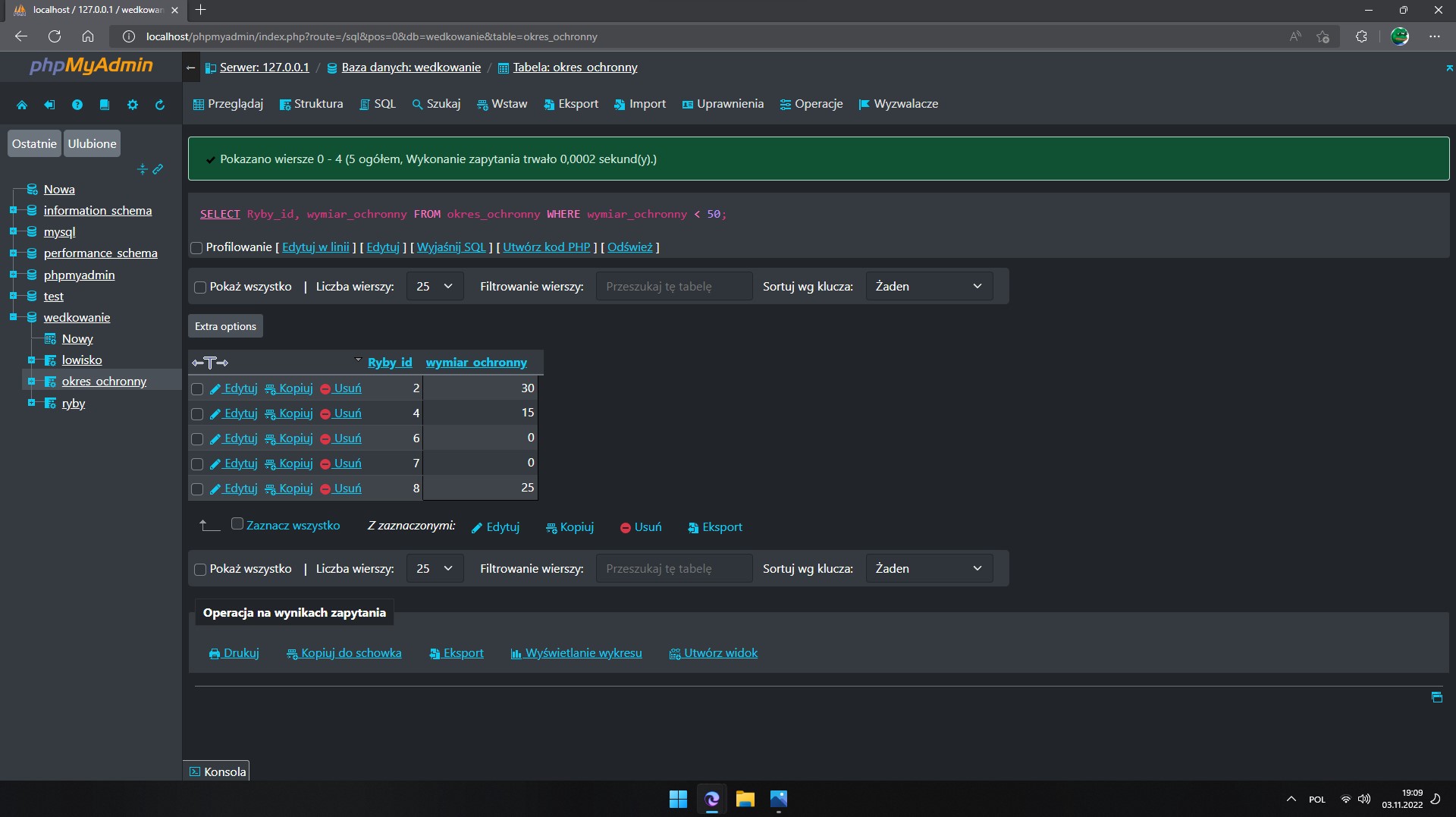Image resolution: width=1456 pixels, height=817 pixels.
Task: Reload navigation panel icon
Action: (160, 105)
